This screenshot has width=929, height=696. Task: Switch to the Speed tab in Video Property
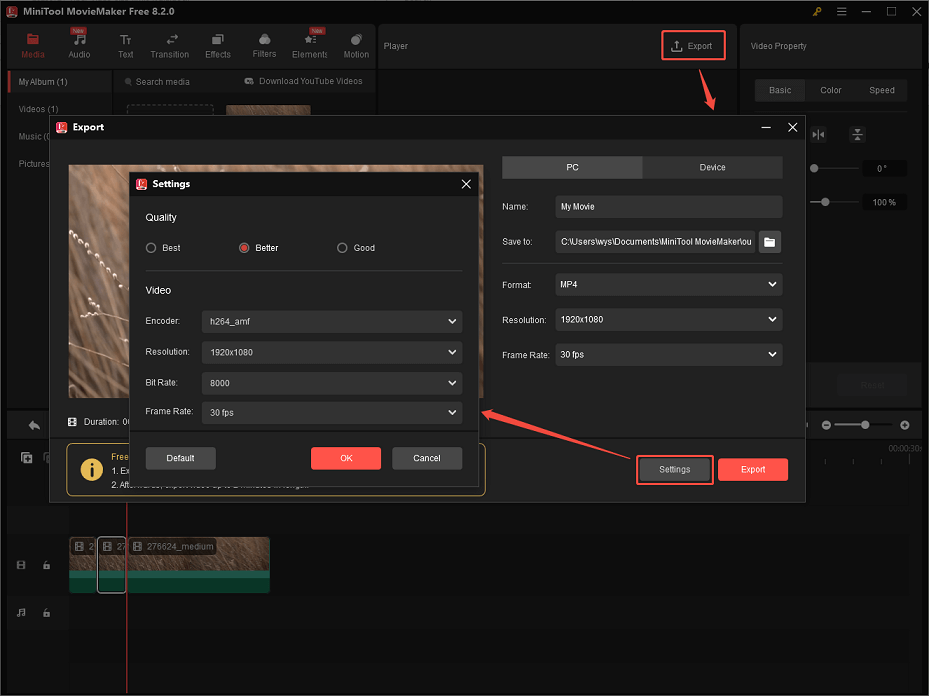pos(882,90)
